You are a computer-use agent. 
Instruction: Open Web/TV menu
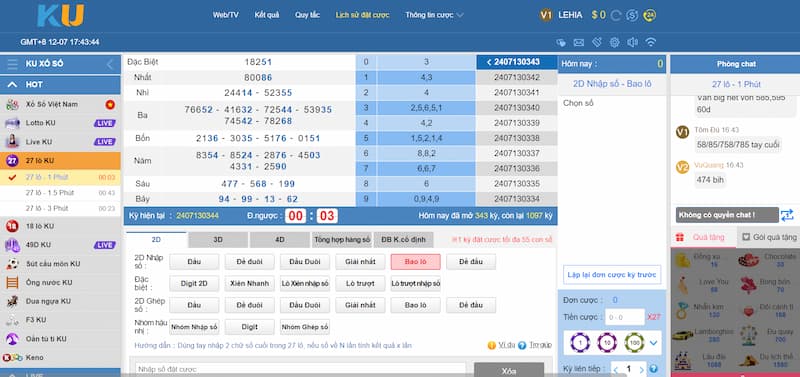coord(226,15)
